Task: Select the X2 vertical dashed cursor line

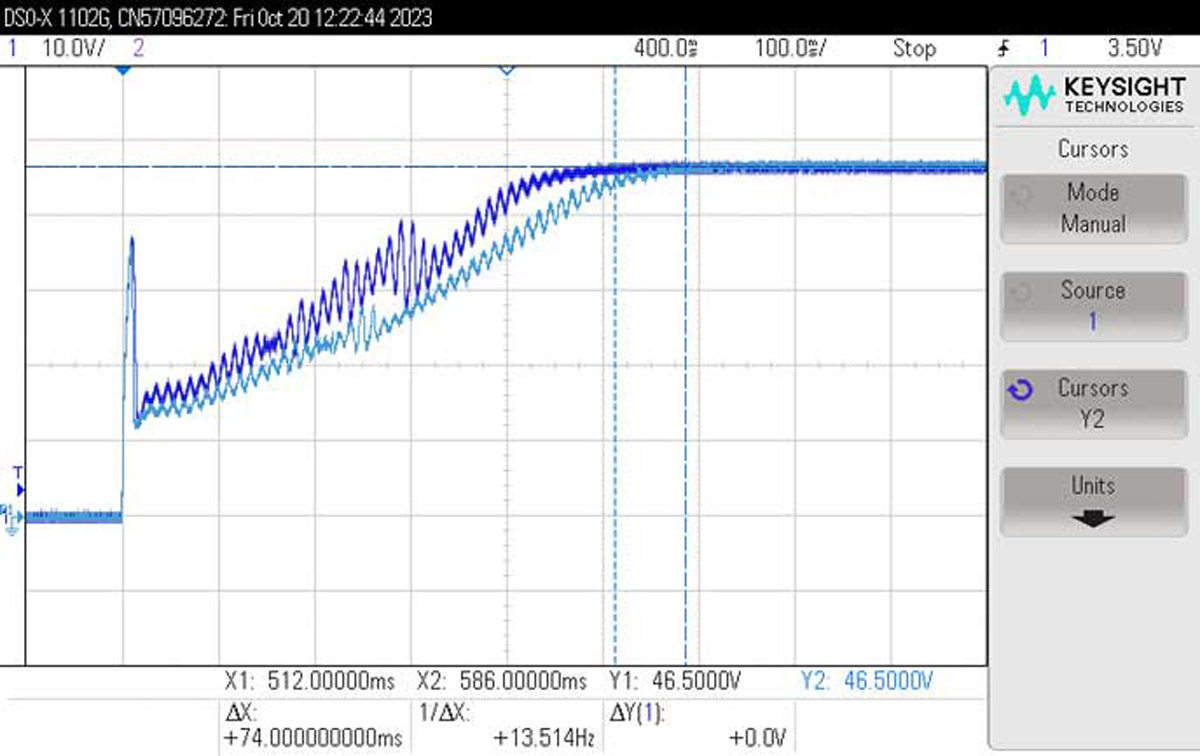Action: click(685, 400)
